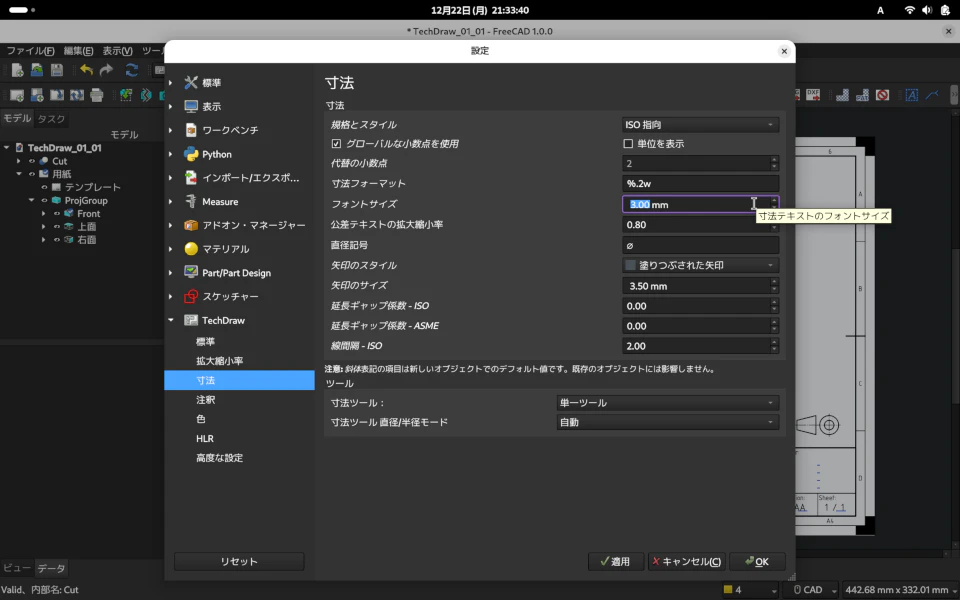Viewport: 960px width, 600px height.
Task: Click the printer icon in TechDraw toolbar
Action: [x=97, y=95]
